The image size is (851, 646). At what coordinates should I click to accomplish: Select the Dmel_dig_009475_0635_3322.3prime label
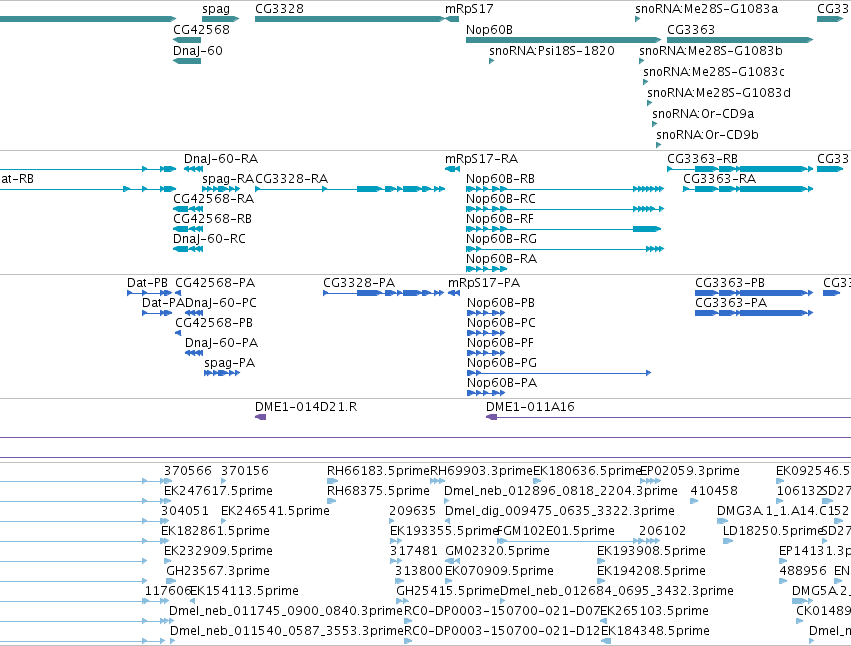pyautogui.click(x=559, y=511)
